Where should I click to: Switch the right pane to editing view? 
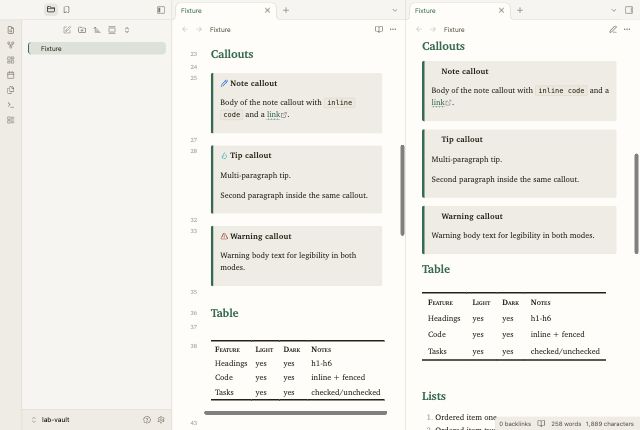(613, 29)
